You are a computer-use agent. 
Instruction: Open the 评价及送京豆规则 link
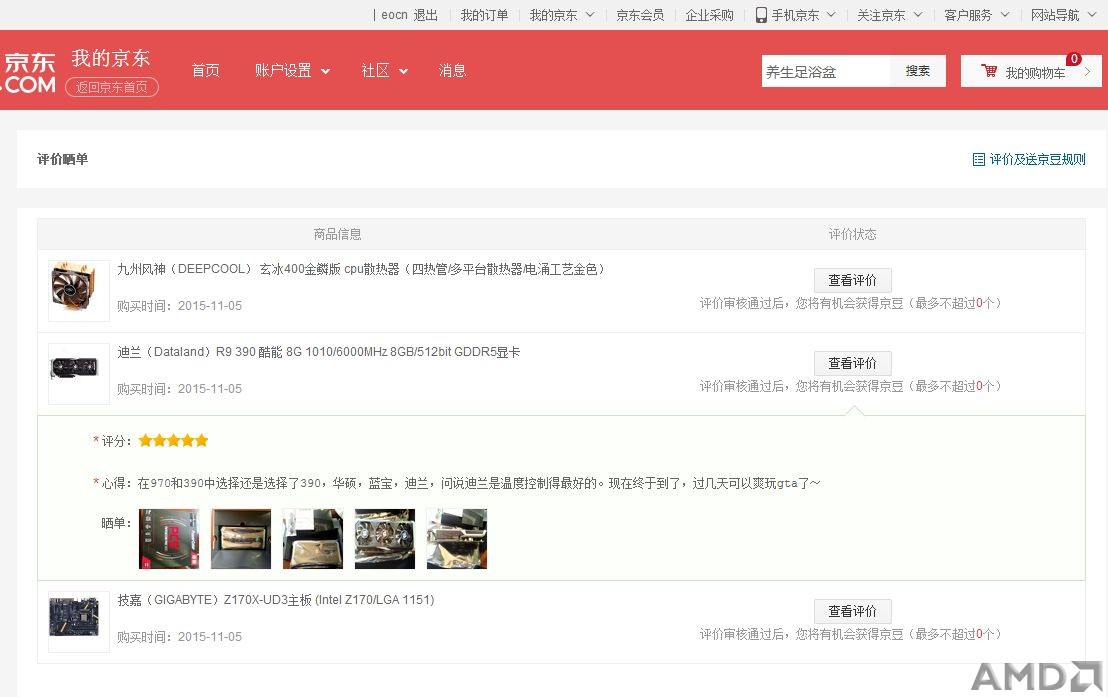click(x=1037, y=159)
